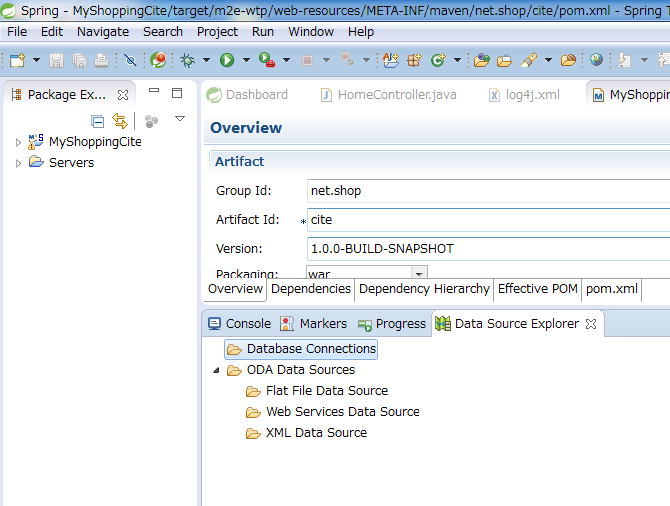Click the Search flashlight icon
Image resolution: width=670 pixels, height=506 pixels.
click(x=529, y=60)
